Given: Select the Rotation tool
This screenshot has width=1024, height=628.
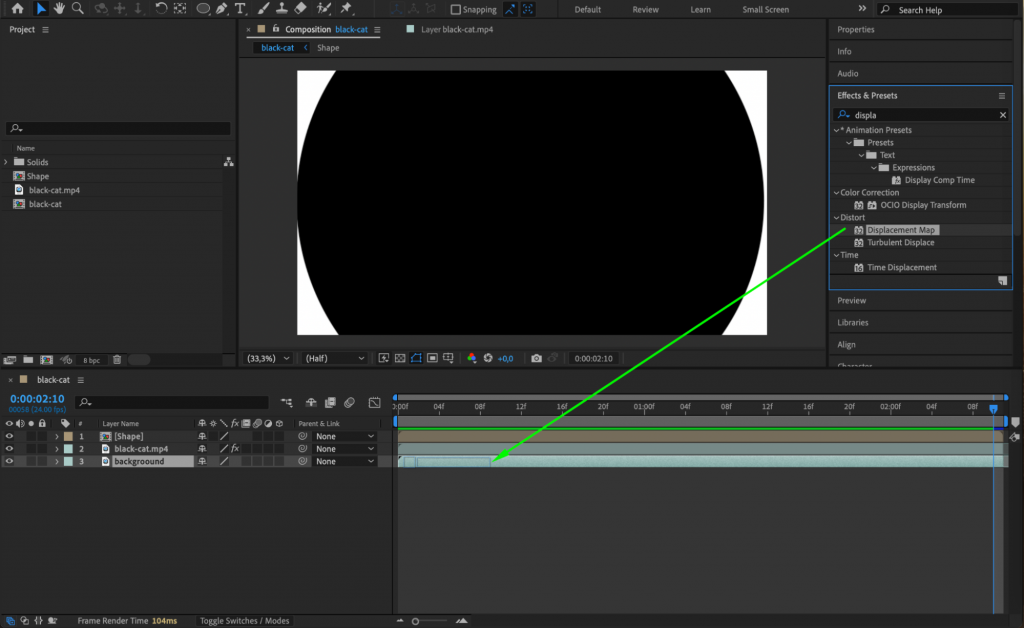Looking at the screenshot, I should point(161,9).
